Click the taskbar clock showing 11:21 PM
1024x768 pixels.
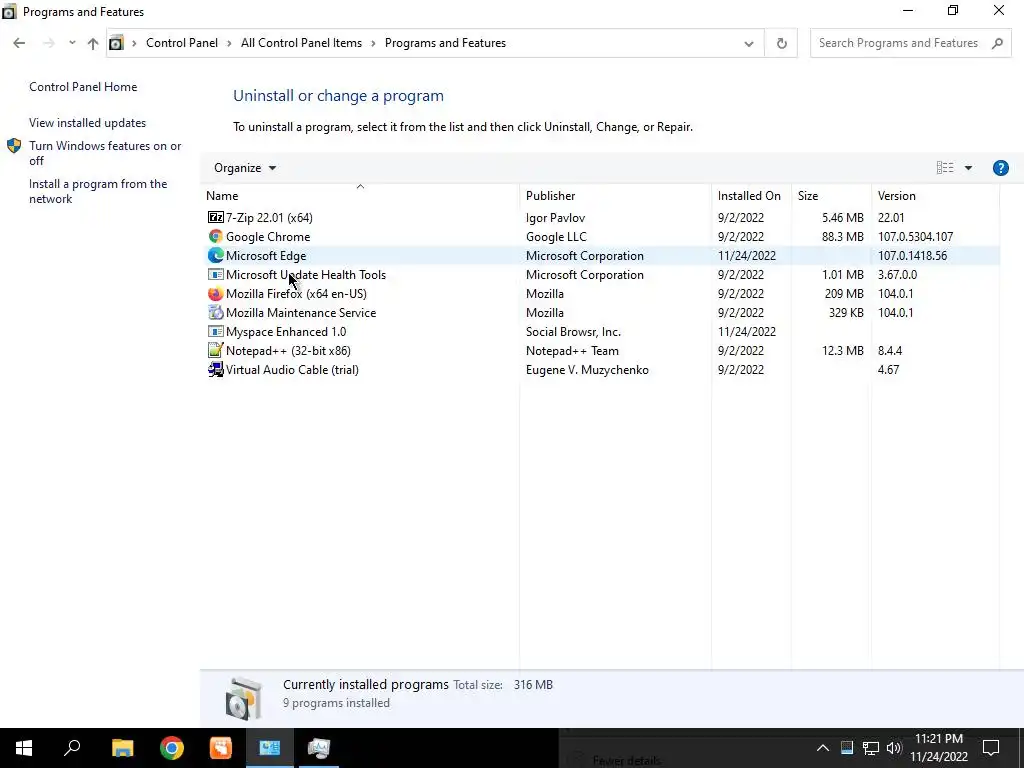[939, 748]
